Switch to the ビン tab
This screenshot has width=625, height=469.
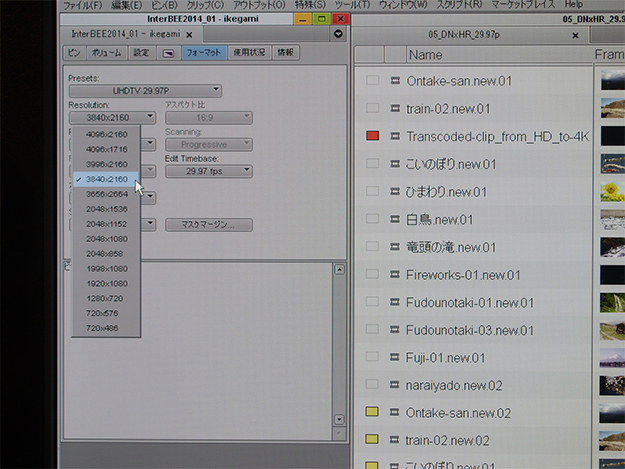coord(74,53)
